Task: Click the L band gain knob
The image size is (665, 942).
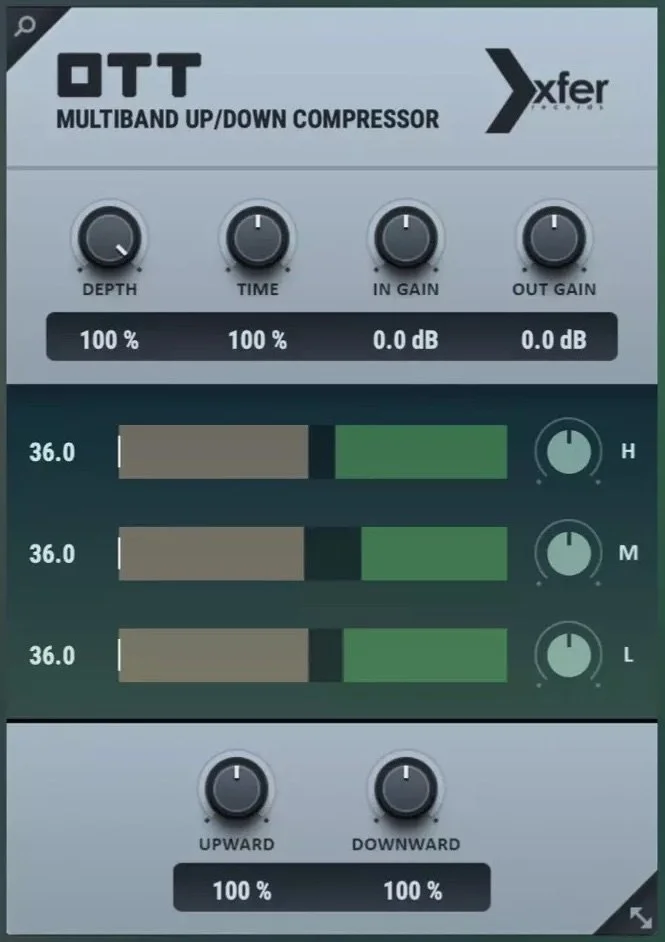Action: pyautogui.click(x=569, y=655)
